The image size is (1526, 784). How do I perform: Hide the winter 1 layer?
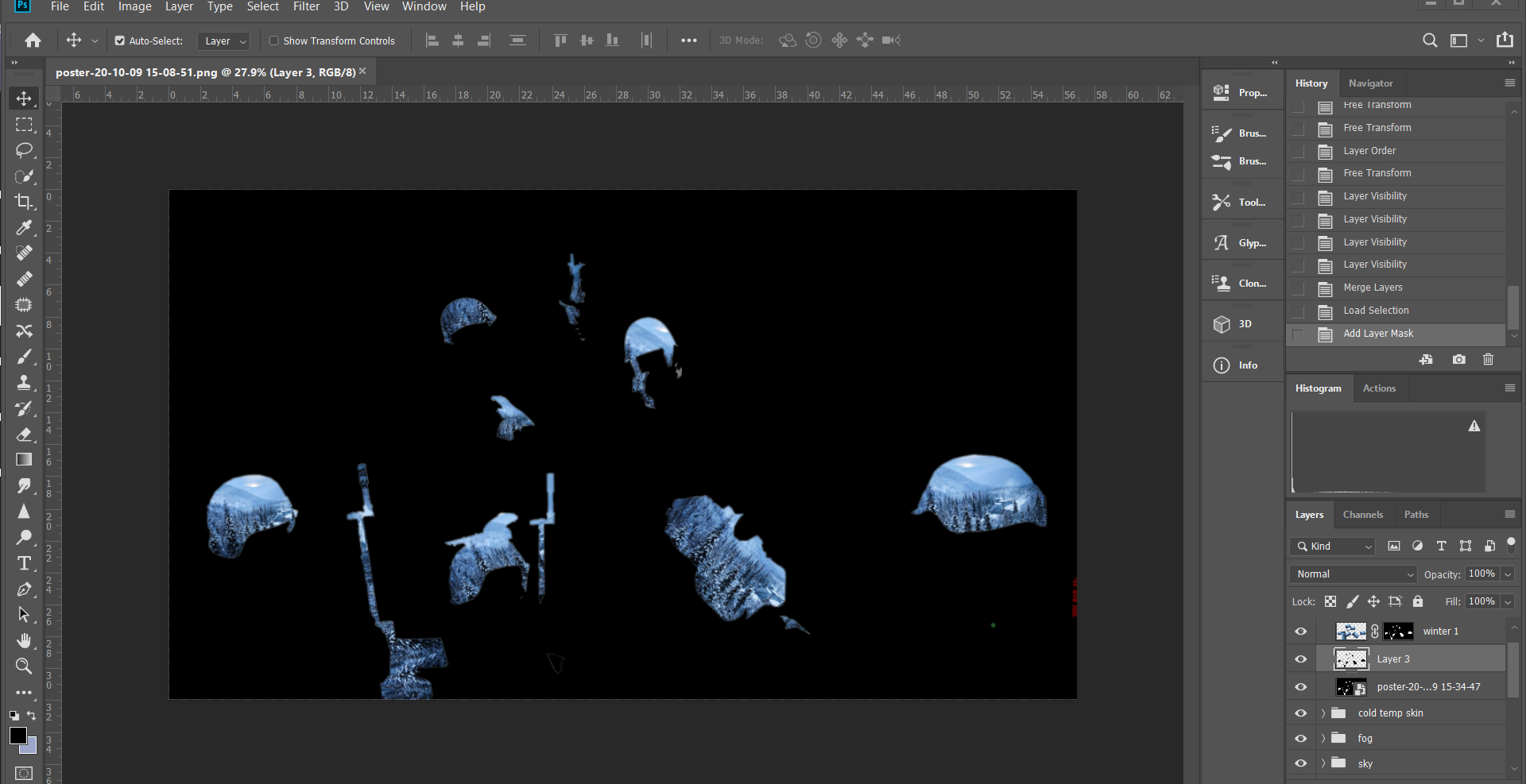(1301, 631)
